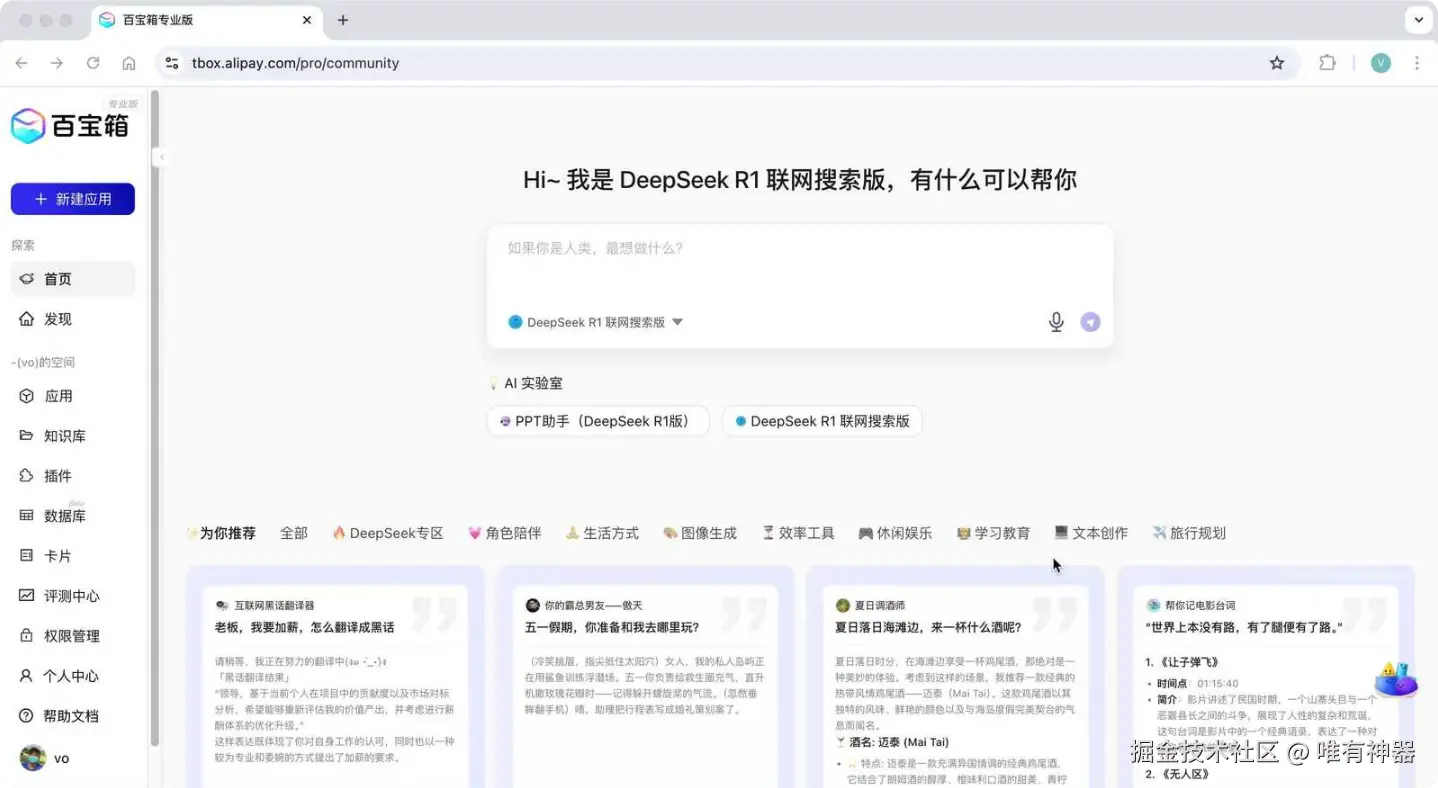This screenshot has height=788, width=1438.
Task: Activate the microphone icon in the chat input
Action: point(1055,322)
